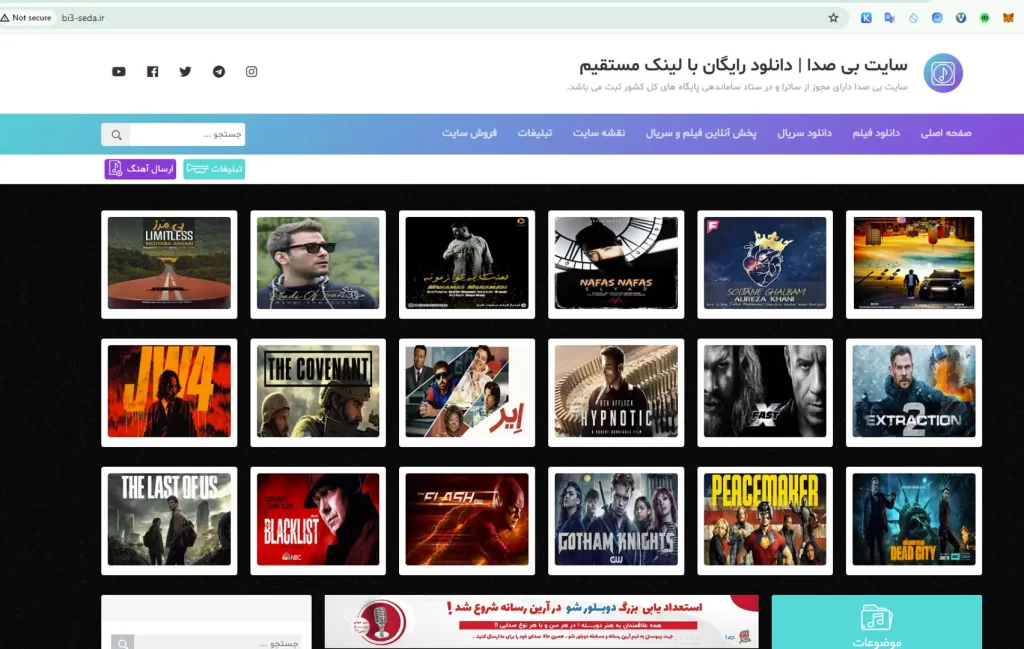Click the site logo music note icon
This screenshot has width=1024, height=649.
click(x=942, y=72)
